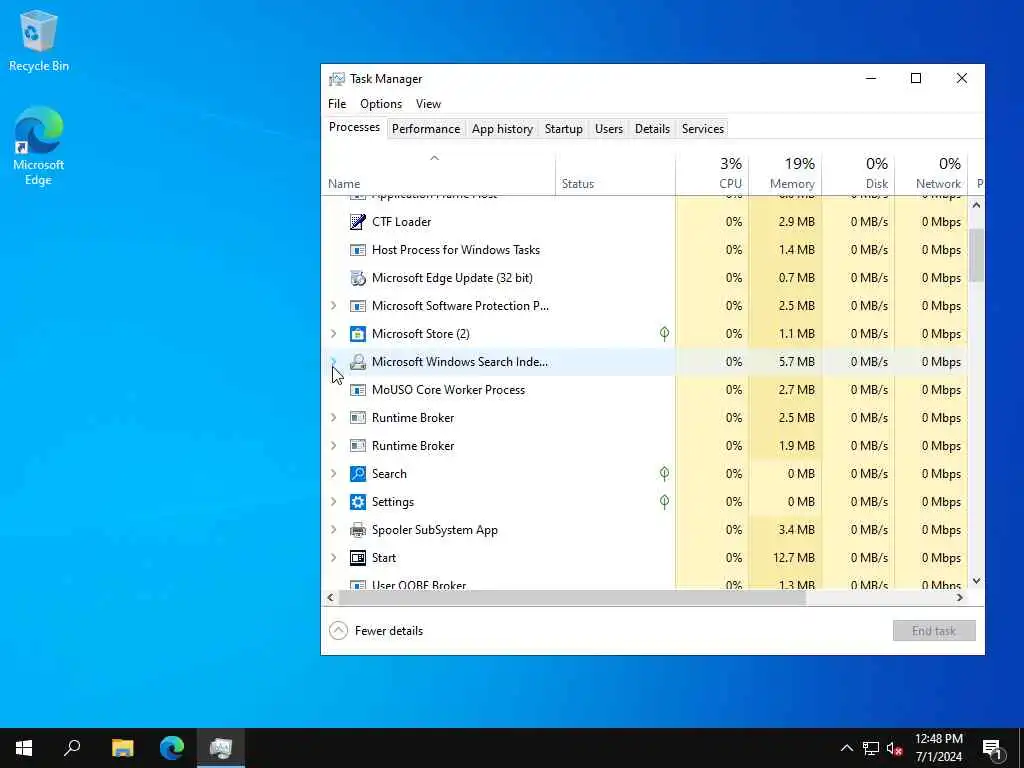Open File Explorer from the taskbar
This screenshot has height=768, width=1024.
coord(122,748)
